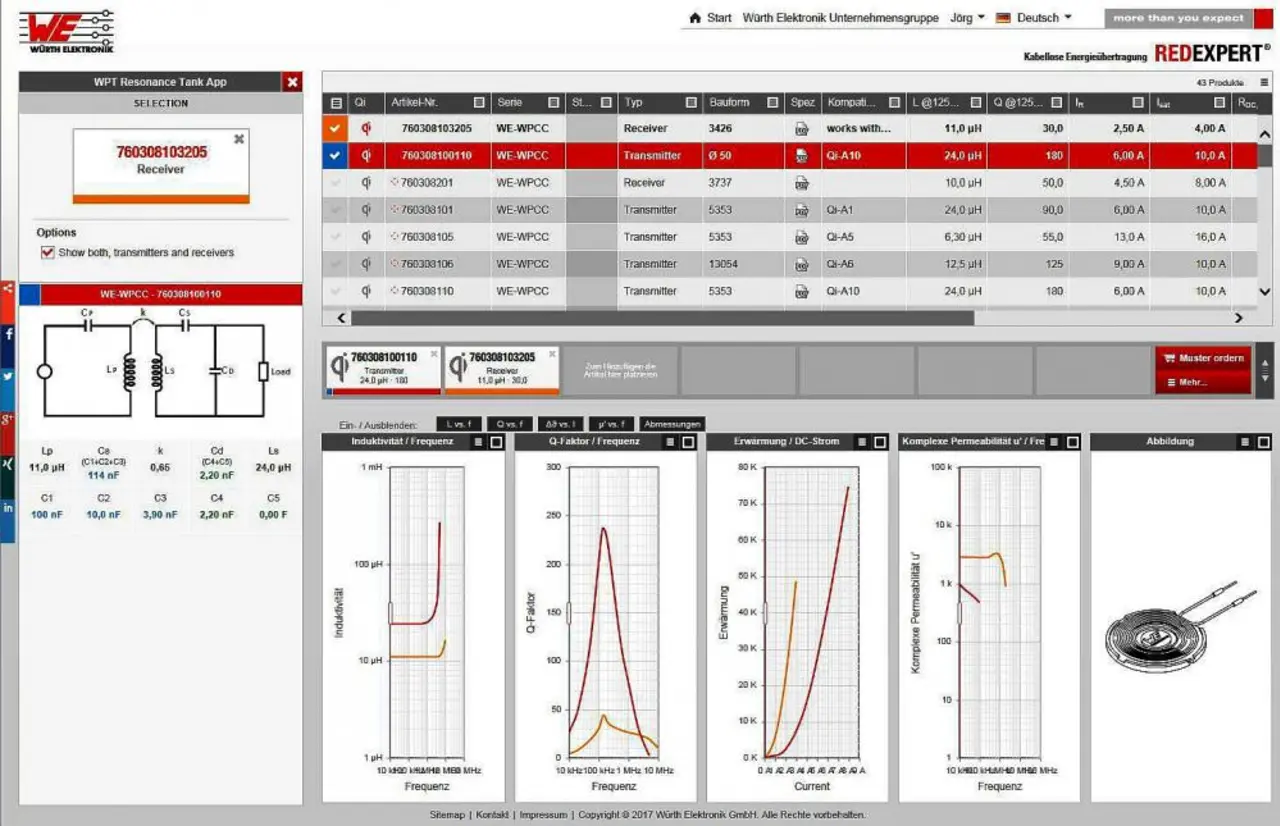Click the share icon on the social sidebar

click(7, 290)
